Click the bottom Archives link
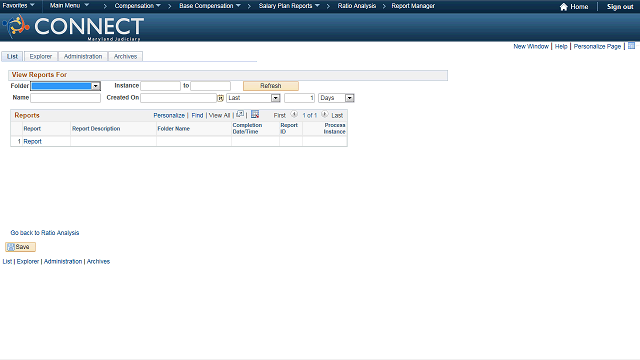Image resolution: width=640 pixels, height=360 pixels. pyautogui.click(x=98, y=261)
